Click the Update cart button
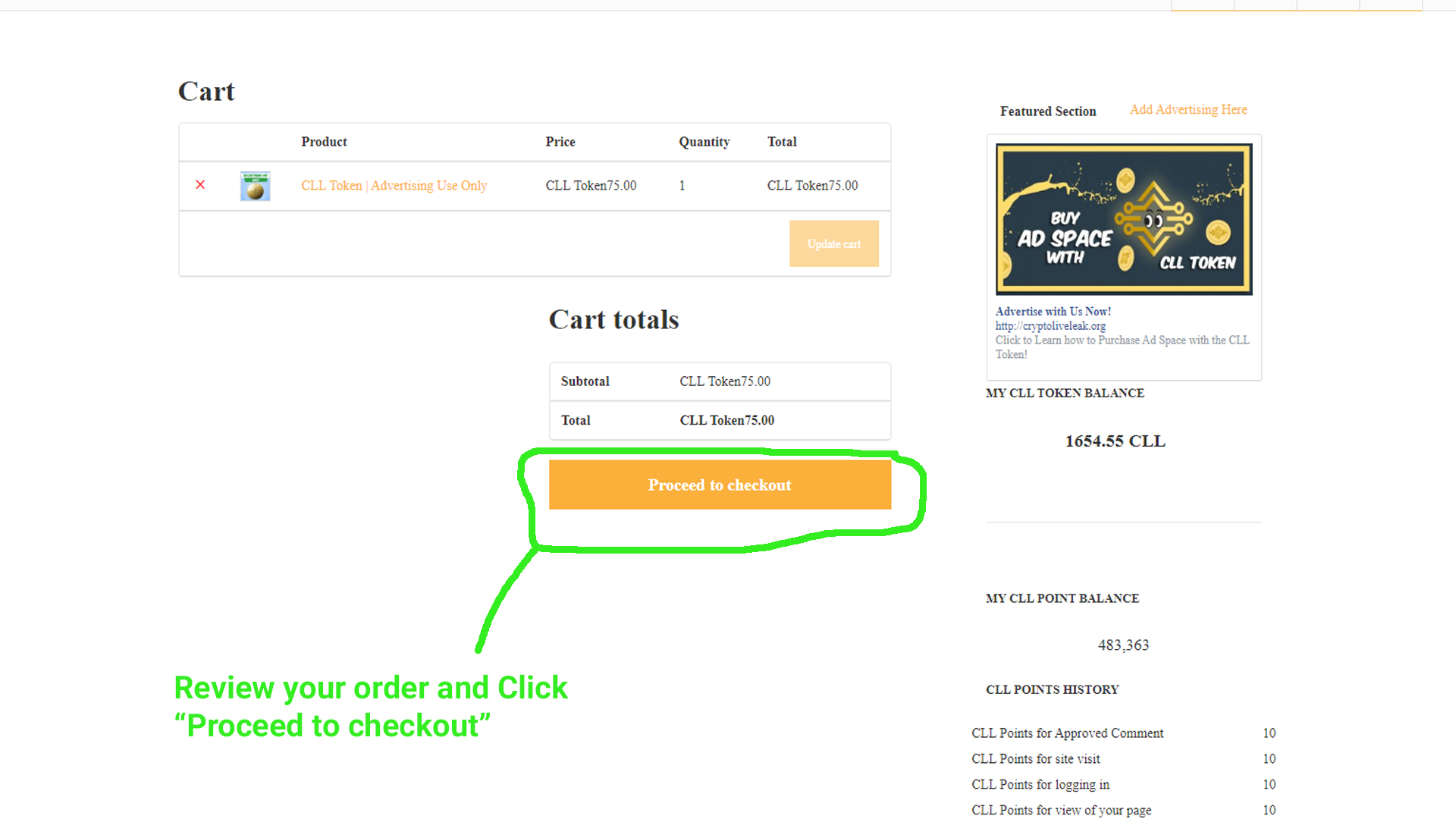This screenshot has width=1456, height=819. pyautogui.click(x=834, y=243)
